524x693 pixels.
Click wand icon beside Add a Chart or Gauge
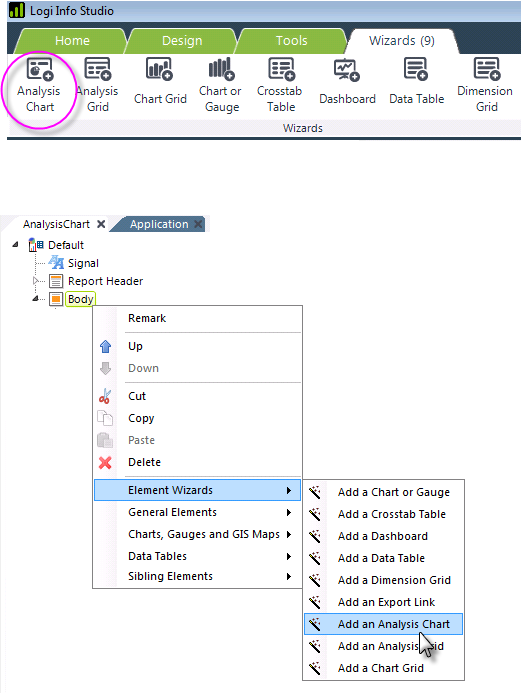tap(315, 492)
